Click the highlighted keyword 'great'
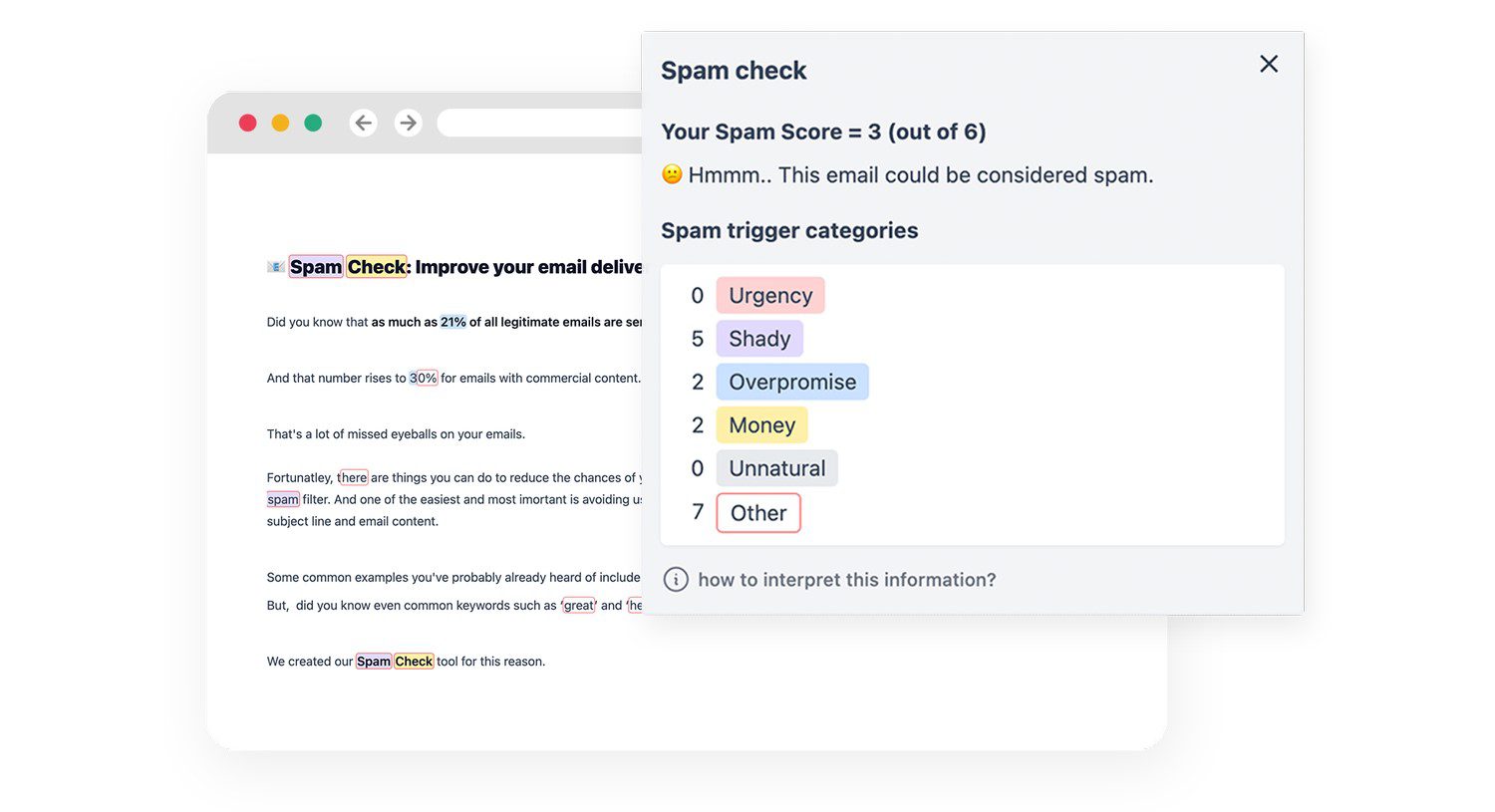Viewport: 1495px width, 812px height. coord(578,605)
